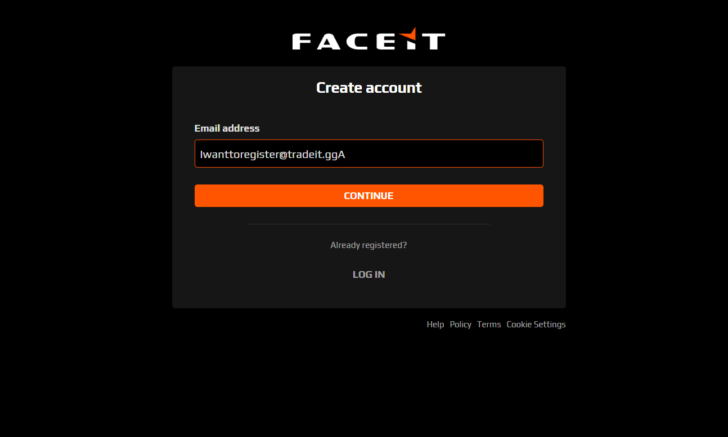
Task: Click 'Iwanttoregister' text in the email field
Action: (x=239, y=155)
